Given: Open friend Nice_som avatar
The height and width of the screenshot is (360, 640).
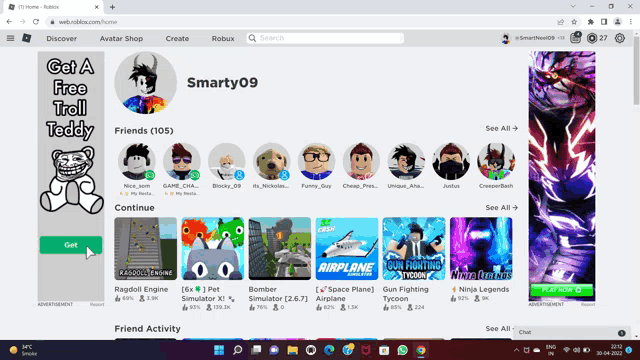Looking at the screenshot, I should pos(137,161).
